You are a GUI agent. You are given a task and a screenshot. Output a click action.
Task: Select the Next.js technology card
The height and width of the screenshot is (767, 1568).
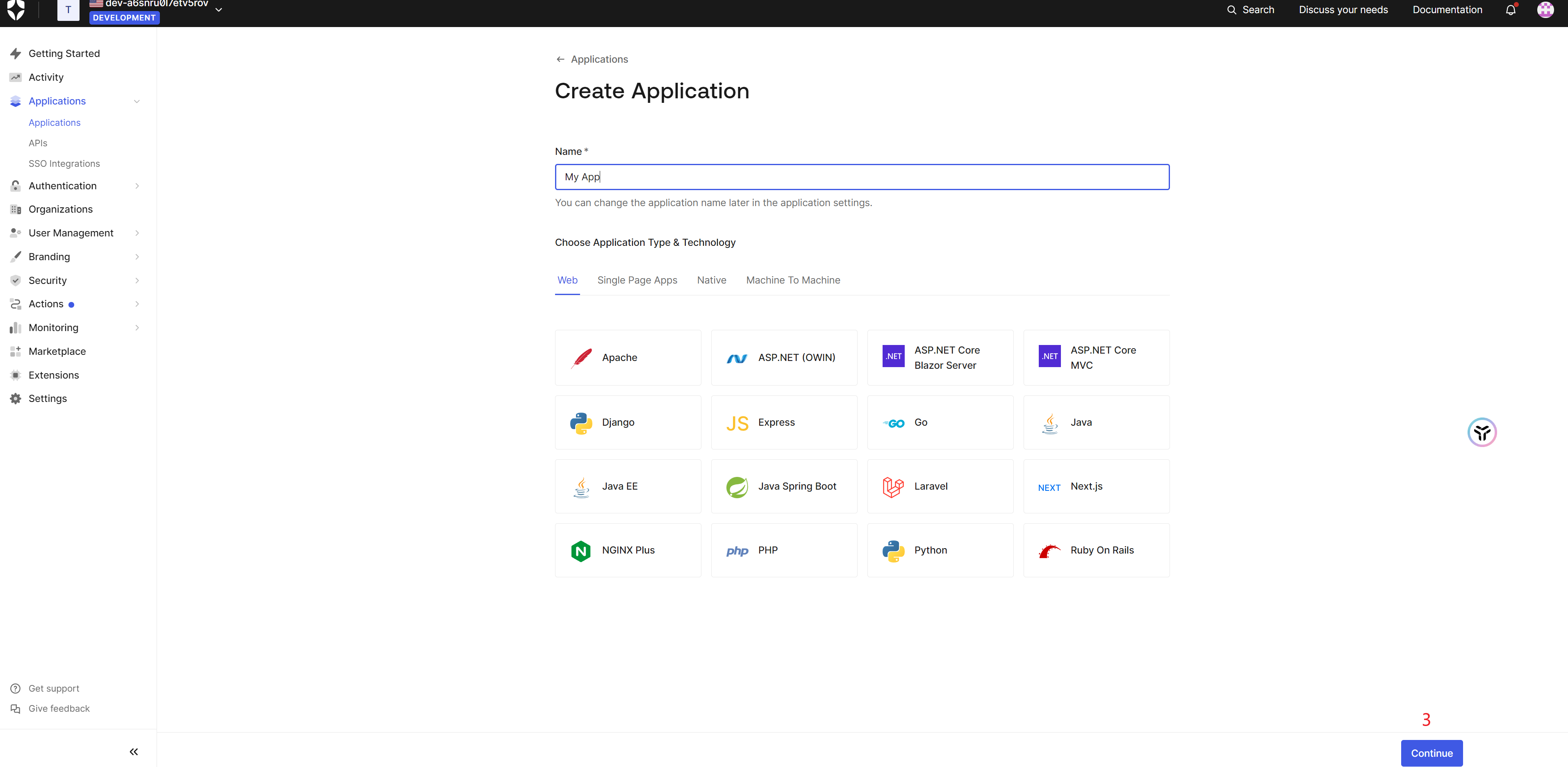pyautogui.click(x=1096, y=486)
